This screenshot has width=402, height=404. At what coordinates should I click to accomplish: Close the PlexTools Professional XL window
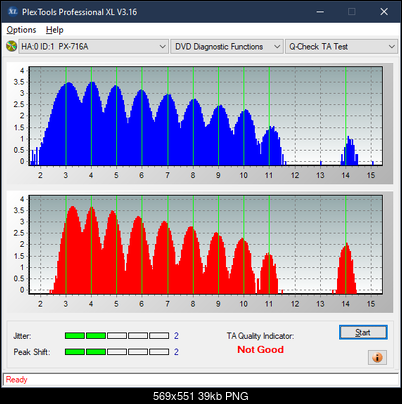[x=384, y=12]
